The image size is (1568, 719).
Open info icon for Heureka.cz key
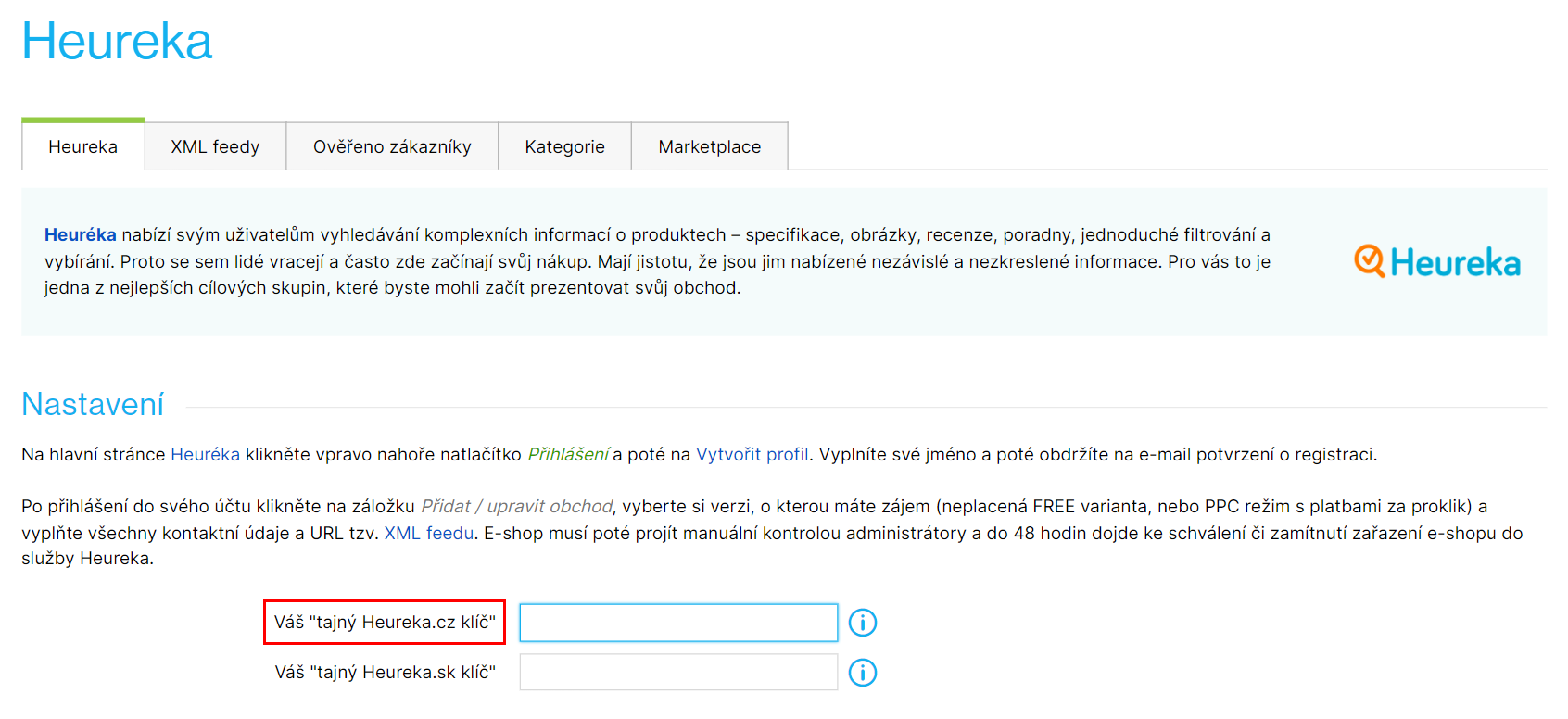[x=863, y=623]
